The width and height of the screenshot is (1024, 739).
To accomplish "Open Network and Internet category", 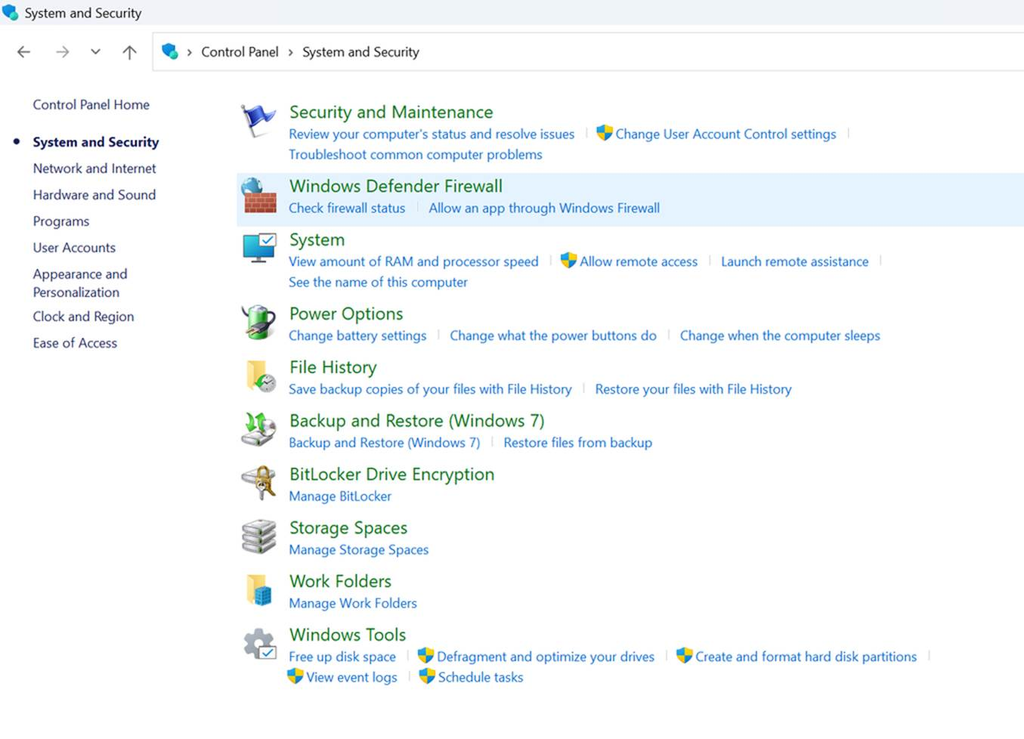I will (x=95, y=168).
